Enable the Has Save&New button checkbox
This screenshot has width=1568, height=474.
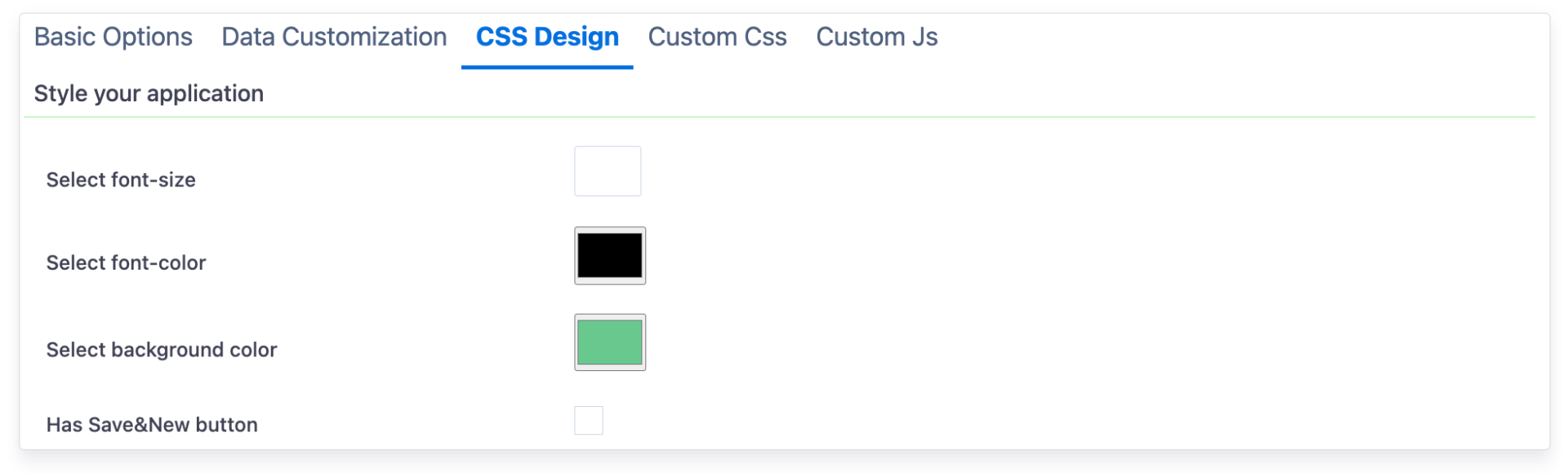589,421
